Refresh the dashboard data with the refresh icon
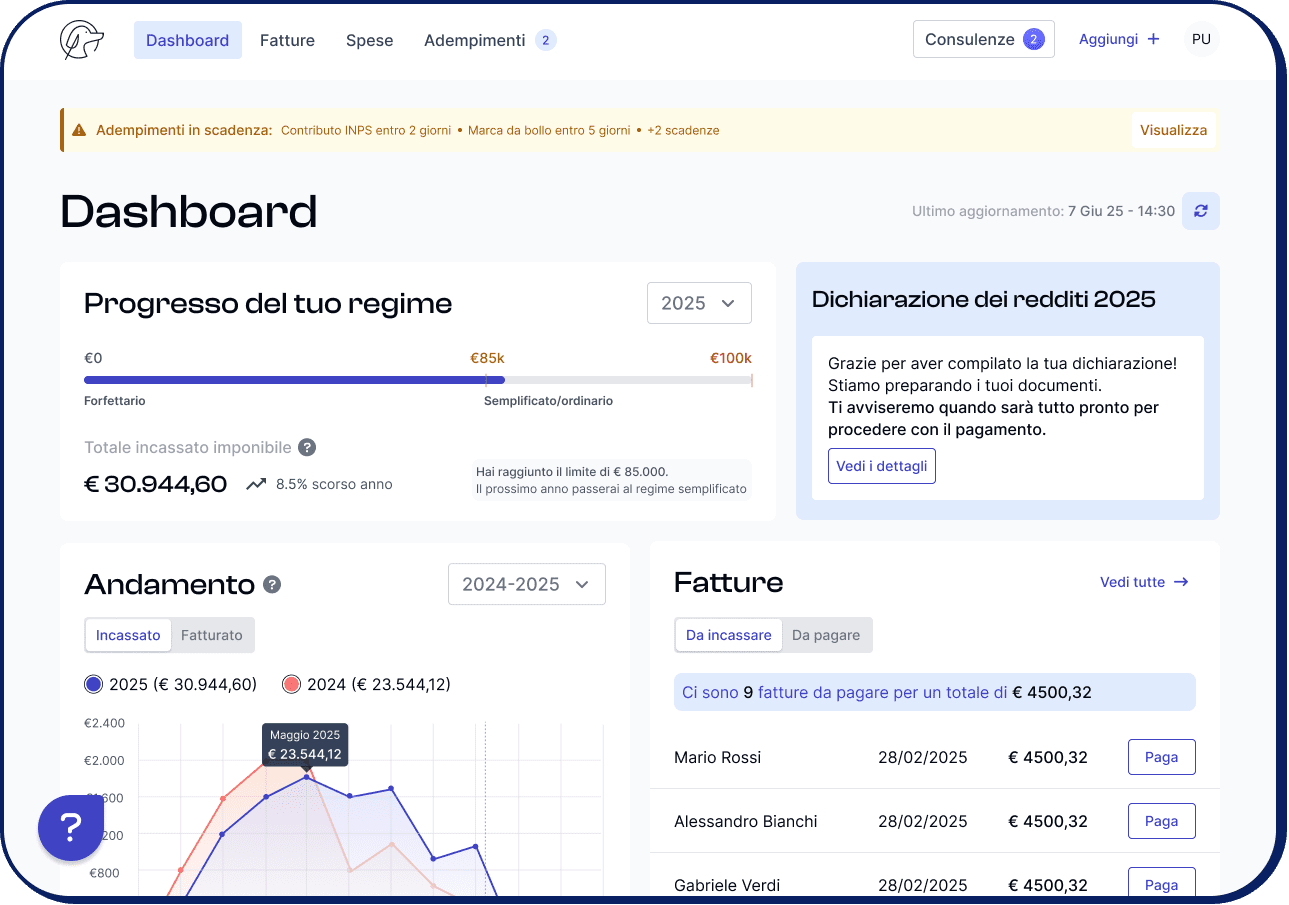The height and width of the screenshot is (905, 1289). coord(1200,211)
